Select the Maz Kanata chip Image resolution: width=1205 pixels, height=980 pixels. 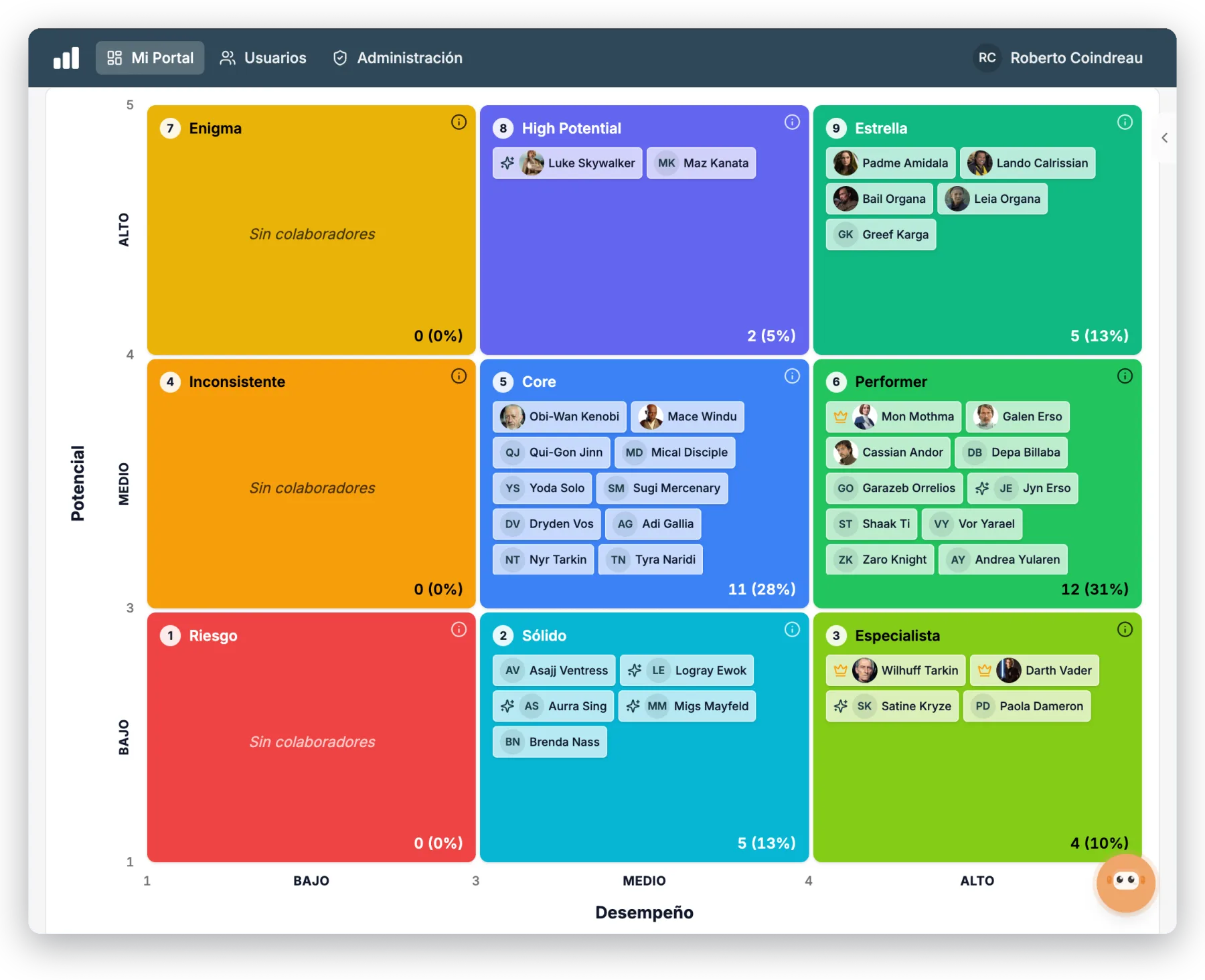pyautogui.click(x=702, y=163)
